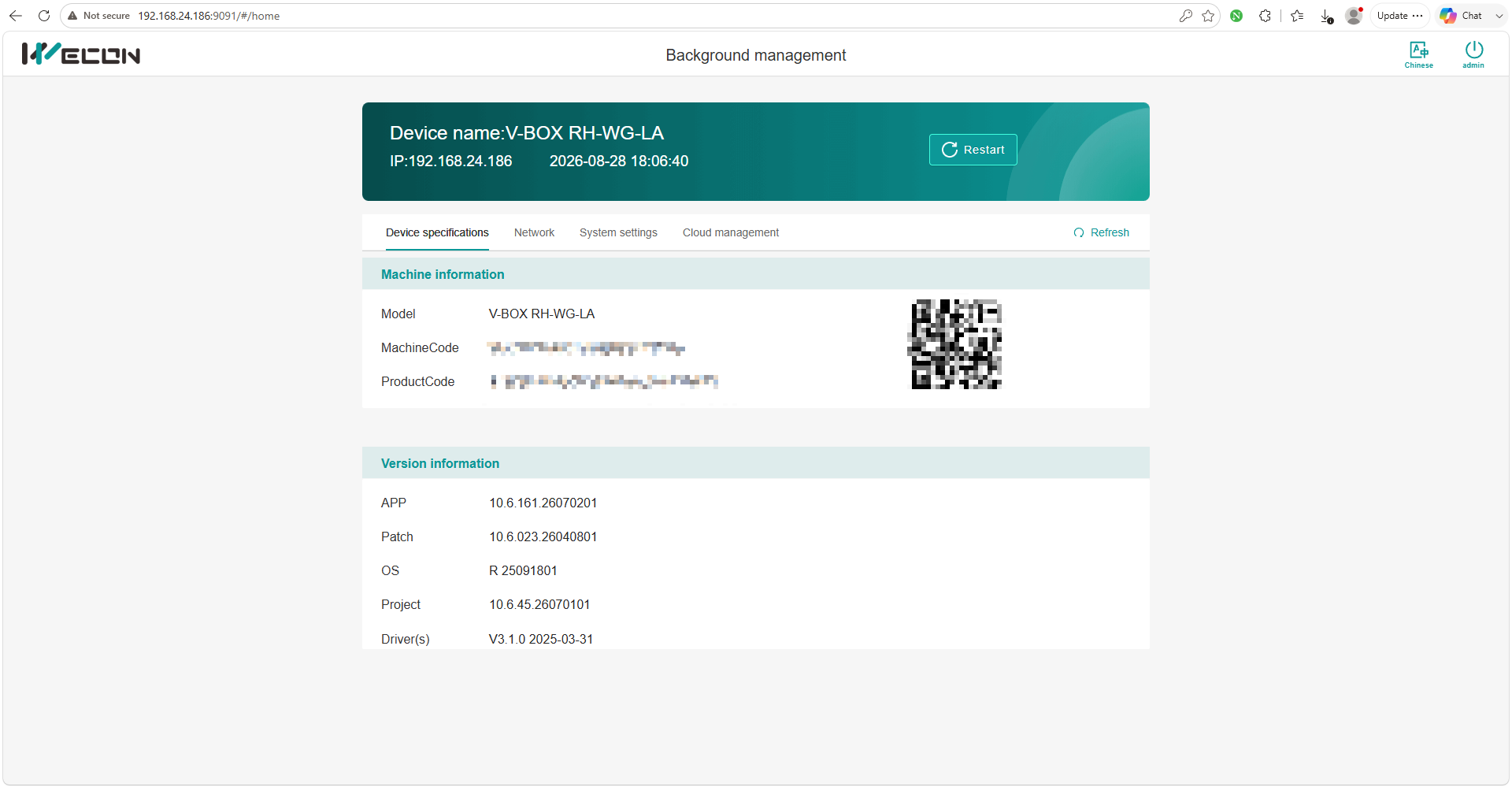
Task: Click the Device name:V-BOX RH-WG-LA heading
Action: coord(527,133)
